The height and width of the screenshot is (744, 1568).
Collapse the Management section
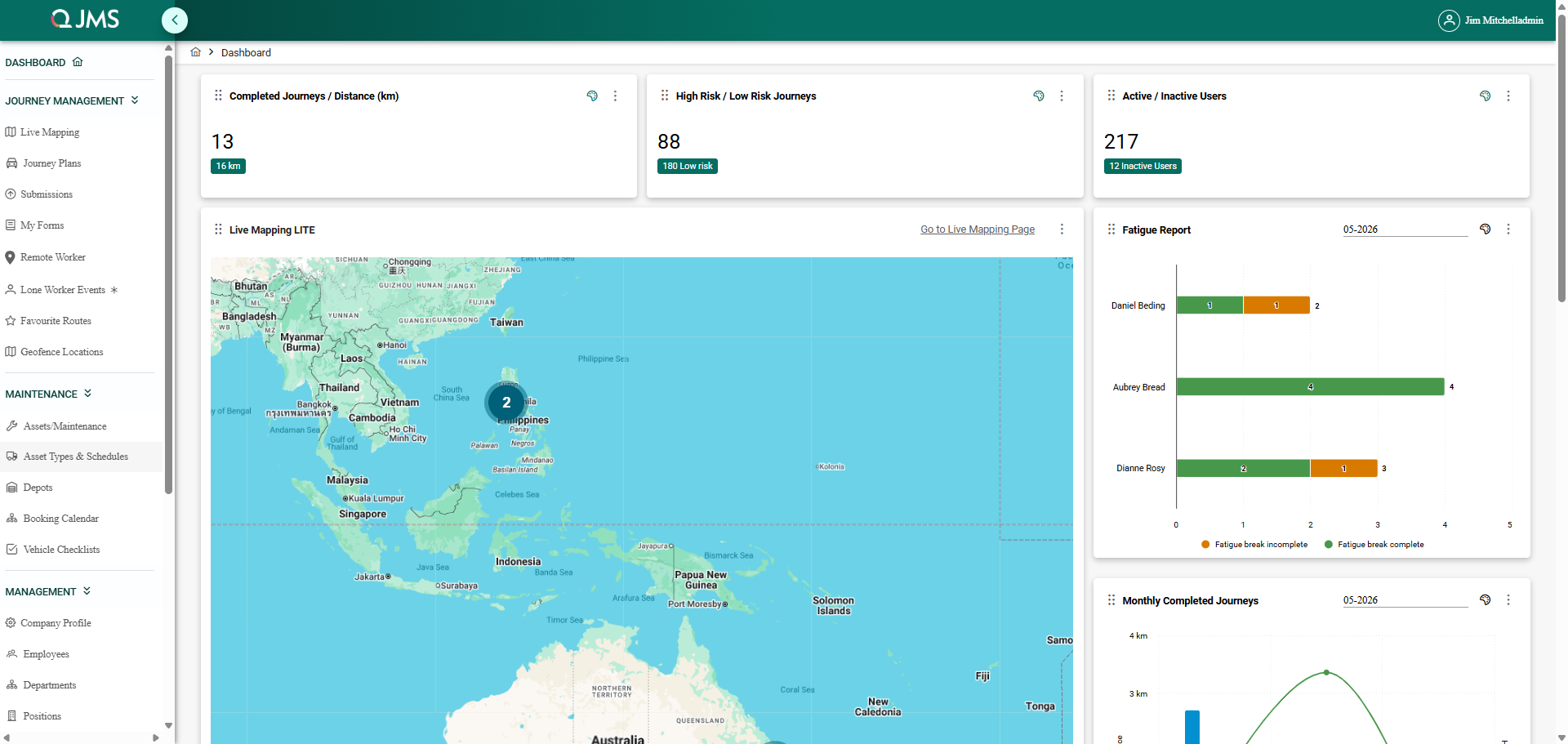click(x=87, y=591)
